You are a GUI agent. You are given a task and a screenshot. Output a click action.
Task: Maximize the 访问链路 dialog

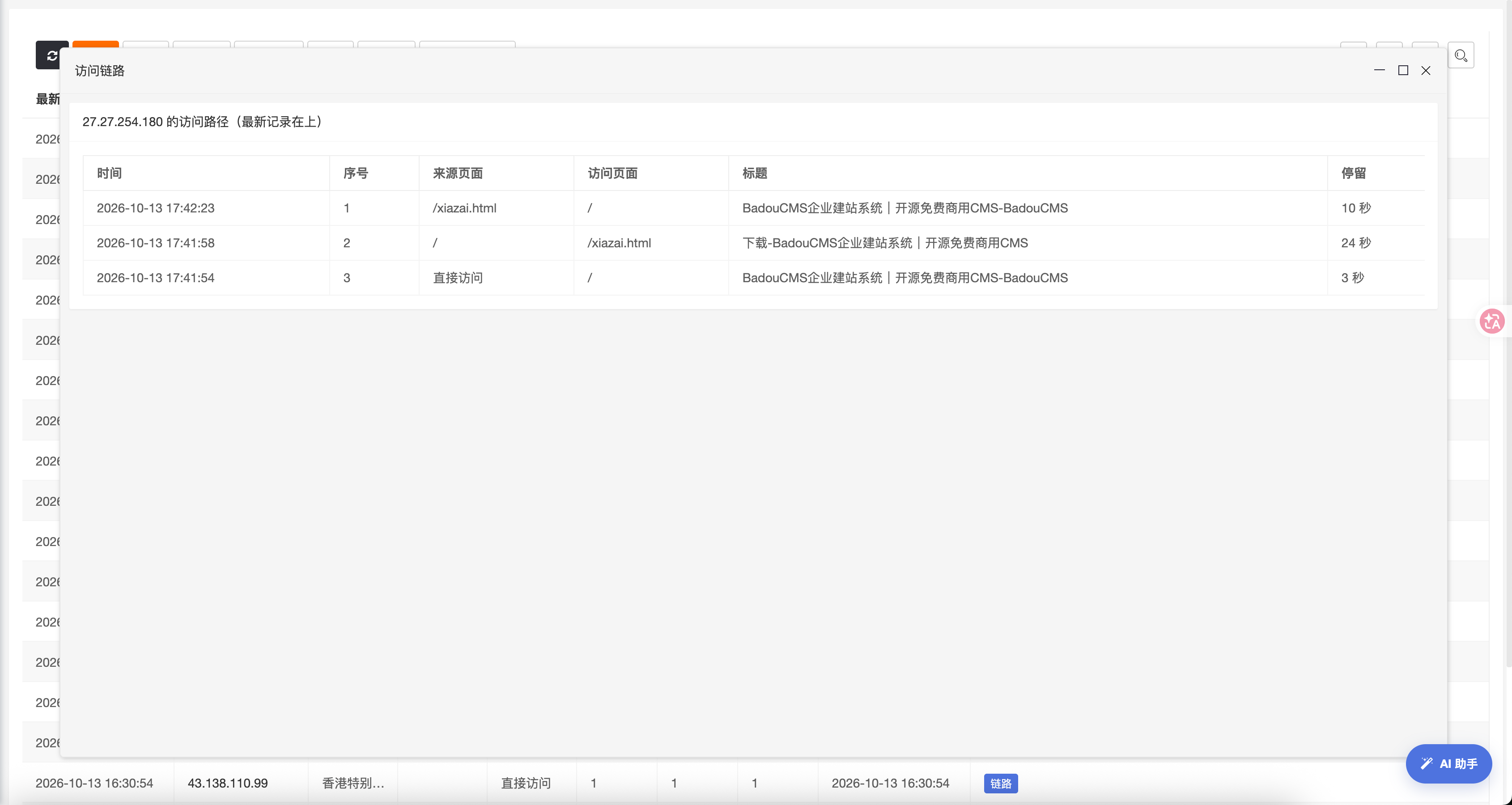pyautogui.click(x=1403, y=70)
